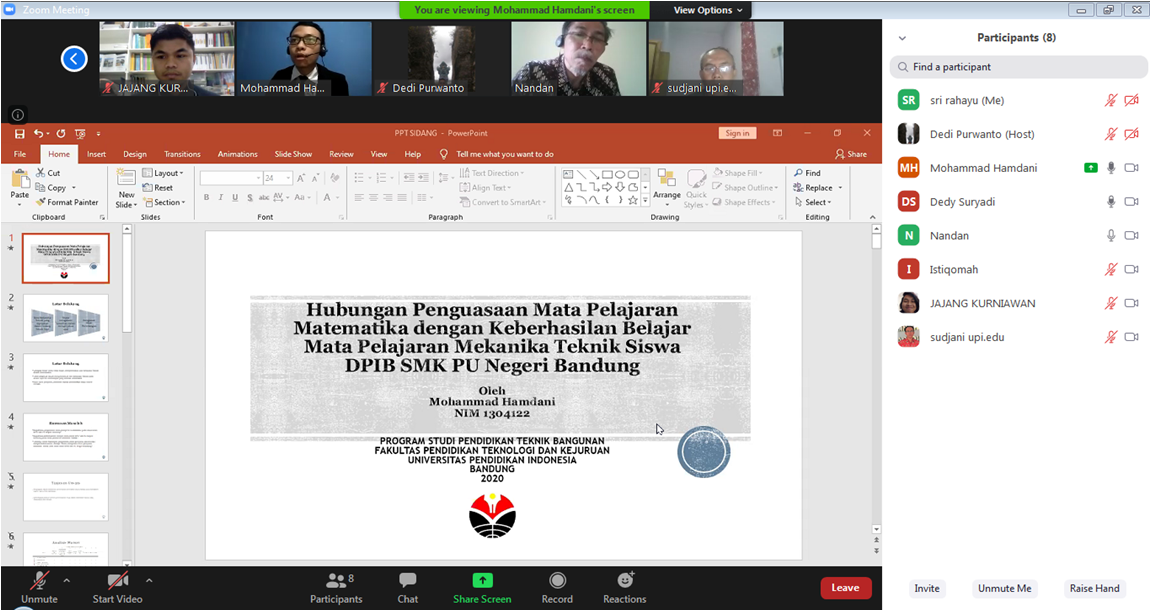The image size is (1151, 611).
Task: Start recording with the Record button
Action: [557, 588]
